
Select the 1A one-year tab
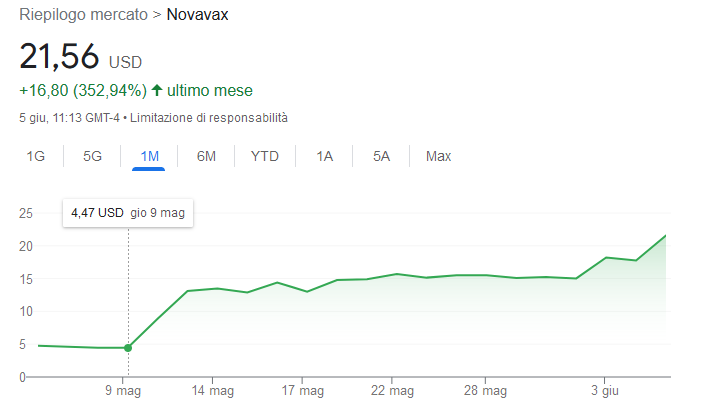coord(324,157)
